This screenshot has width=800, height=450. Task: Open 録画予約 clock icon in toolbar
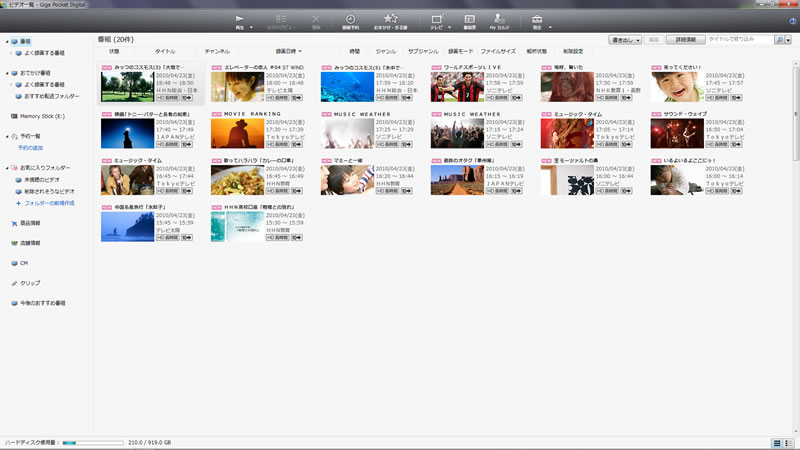point(350,20)
